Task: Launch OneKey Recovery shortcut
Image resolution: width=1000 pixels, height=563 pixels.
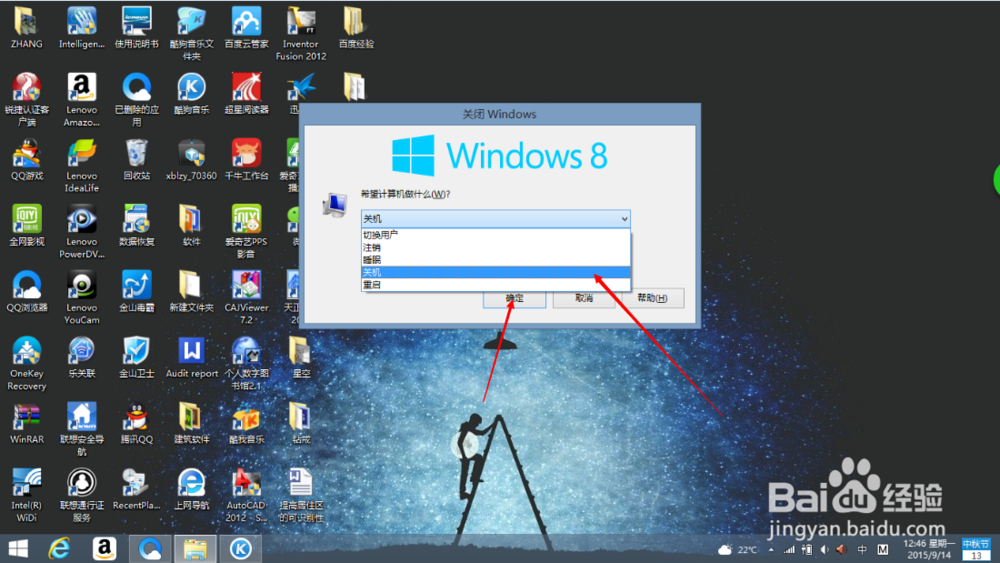Action: (27, 363)
